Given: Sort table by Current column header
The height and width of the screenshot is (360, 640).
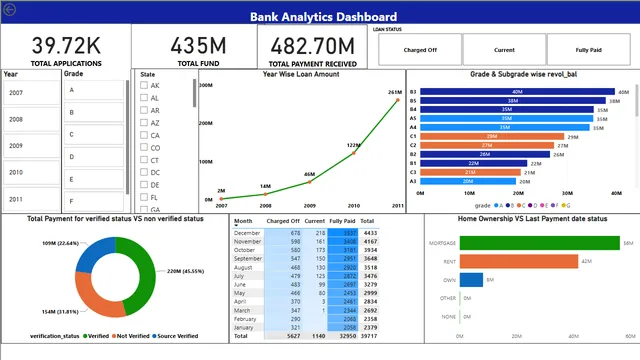Looking at the screenshot, I should 315,221.
